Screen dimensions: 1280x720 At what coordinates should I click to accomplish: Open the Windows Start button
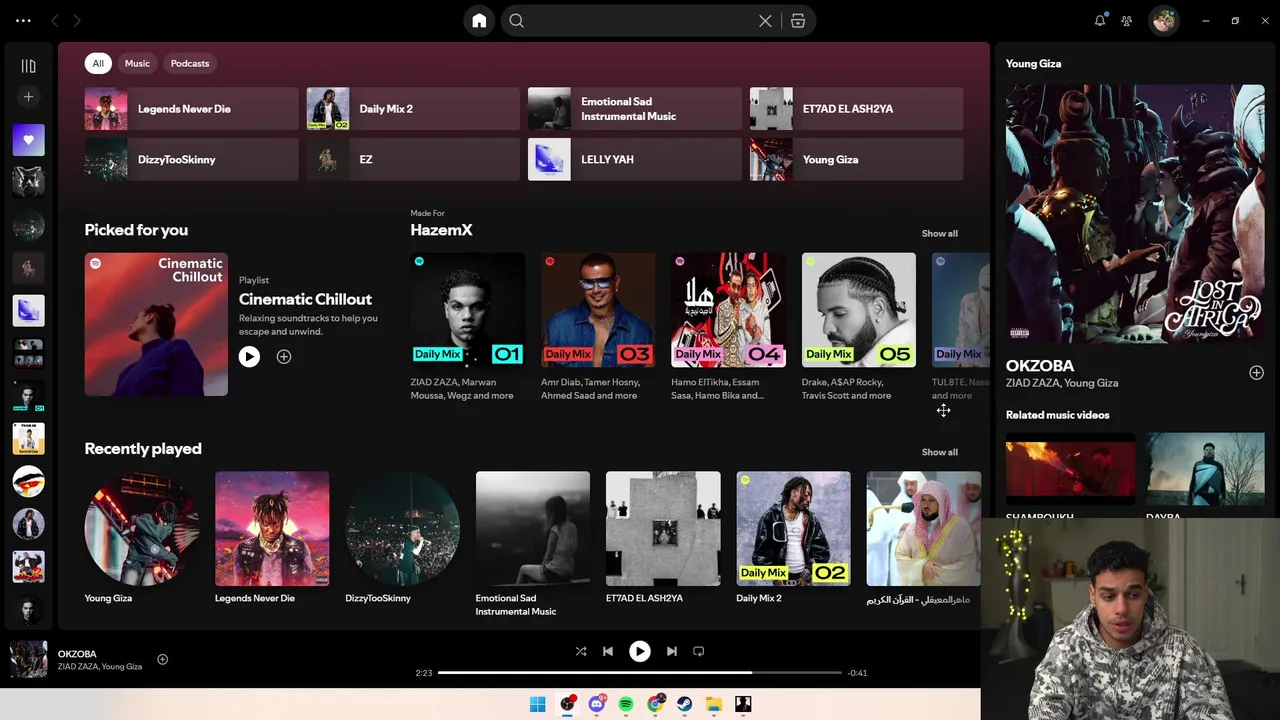click(x=537, y=704)
